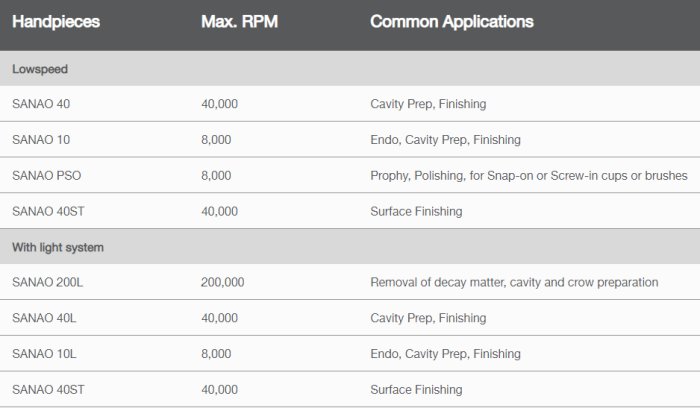Open the SANAO PSO handpiece entry
The image size is (700, 408).
tap(46, 176)
